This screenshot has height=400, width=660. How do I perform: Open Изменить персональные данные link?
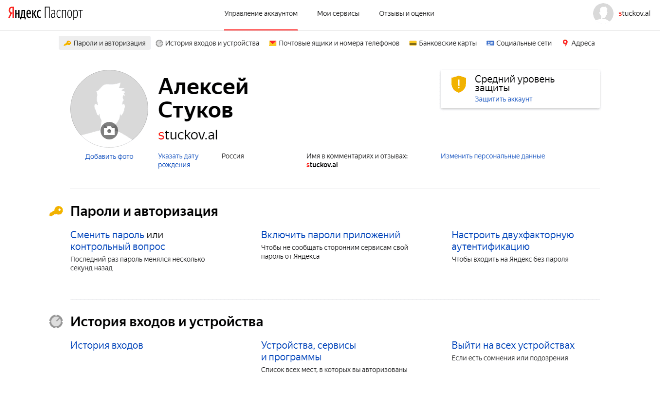point(492,156)
